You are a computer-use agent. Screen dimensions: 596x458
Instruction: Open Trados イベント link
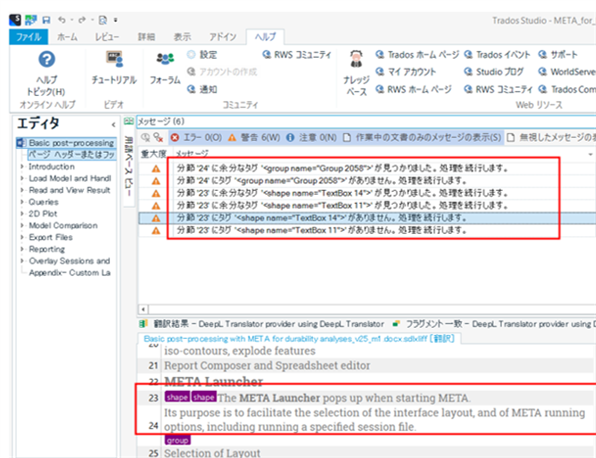point(497,55)
